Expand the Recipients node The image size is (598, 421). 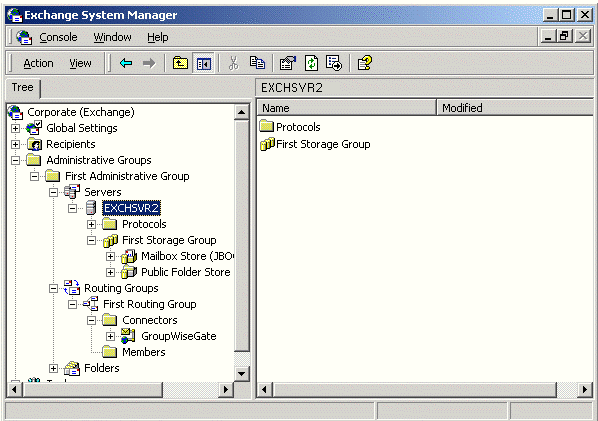point(15,145)
